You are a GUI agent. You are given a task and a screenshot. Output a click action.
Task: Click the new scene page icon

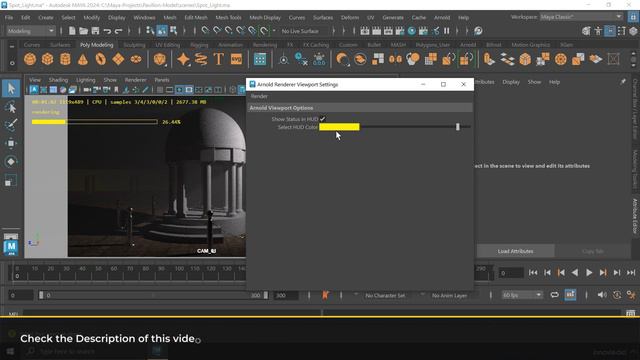72,31
